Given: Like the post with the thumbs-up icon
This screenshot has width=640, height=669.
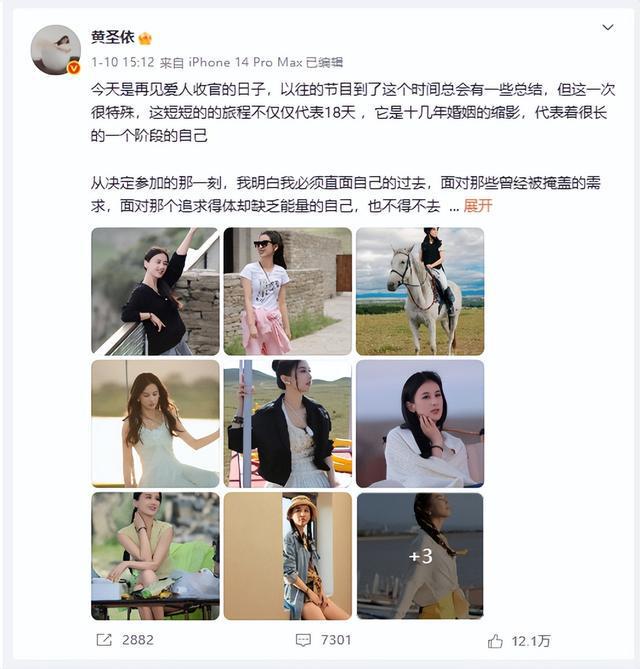Looking at the screenshot, I should [495, 640].
